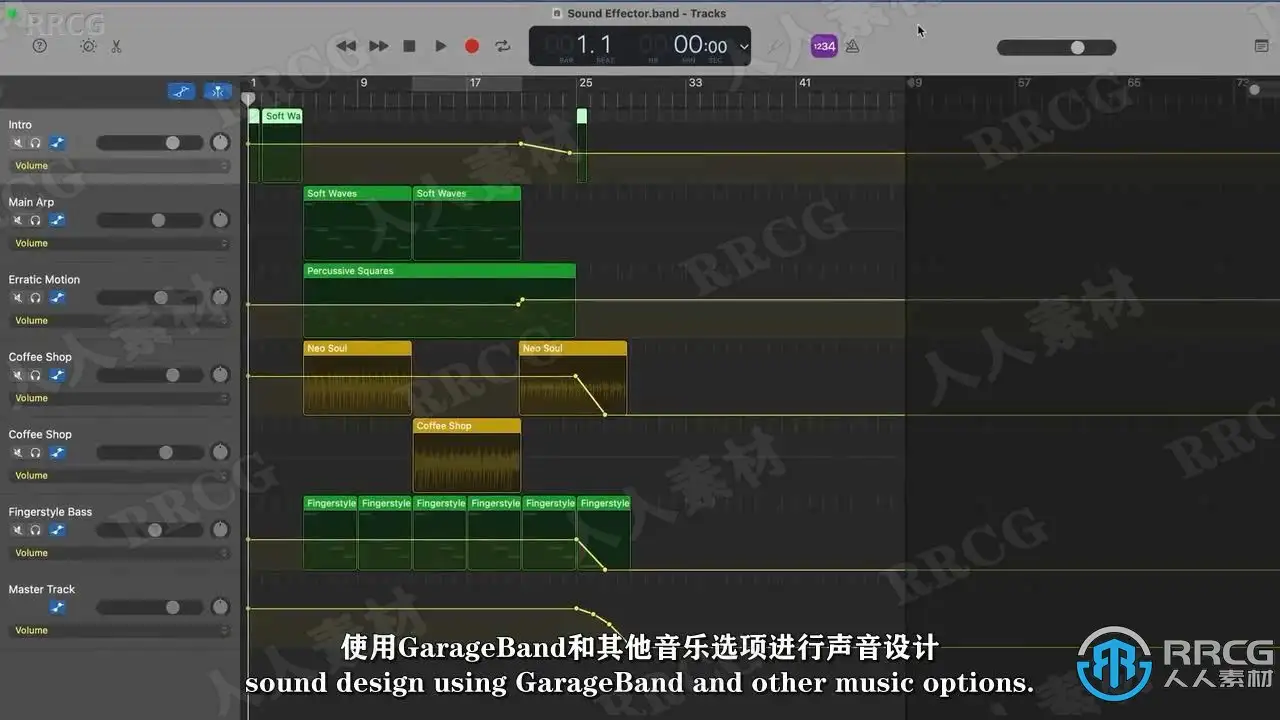Click bar 17 on the ruler
This screenshot has width=1280, height=720.
click(x=475, y=83)
